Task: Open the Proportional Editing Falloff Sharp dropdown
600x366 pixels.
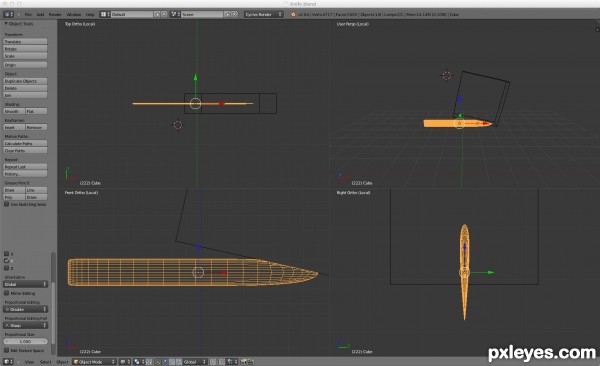Action: [x=26, y=325]
